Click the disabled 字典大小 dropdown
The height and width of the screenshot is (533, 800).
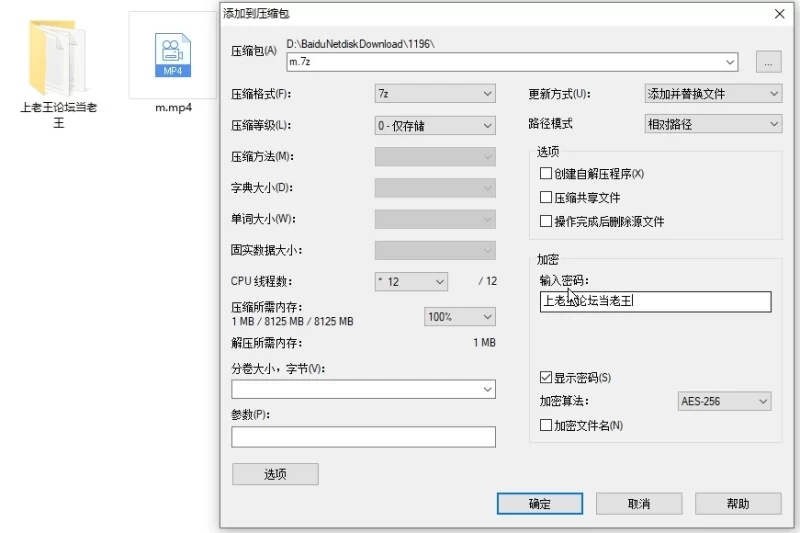click(435, 188)
